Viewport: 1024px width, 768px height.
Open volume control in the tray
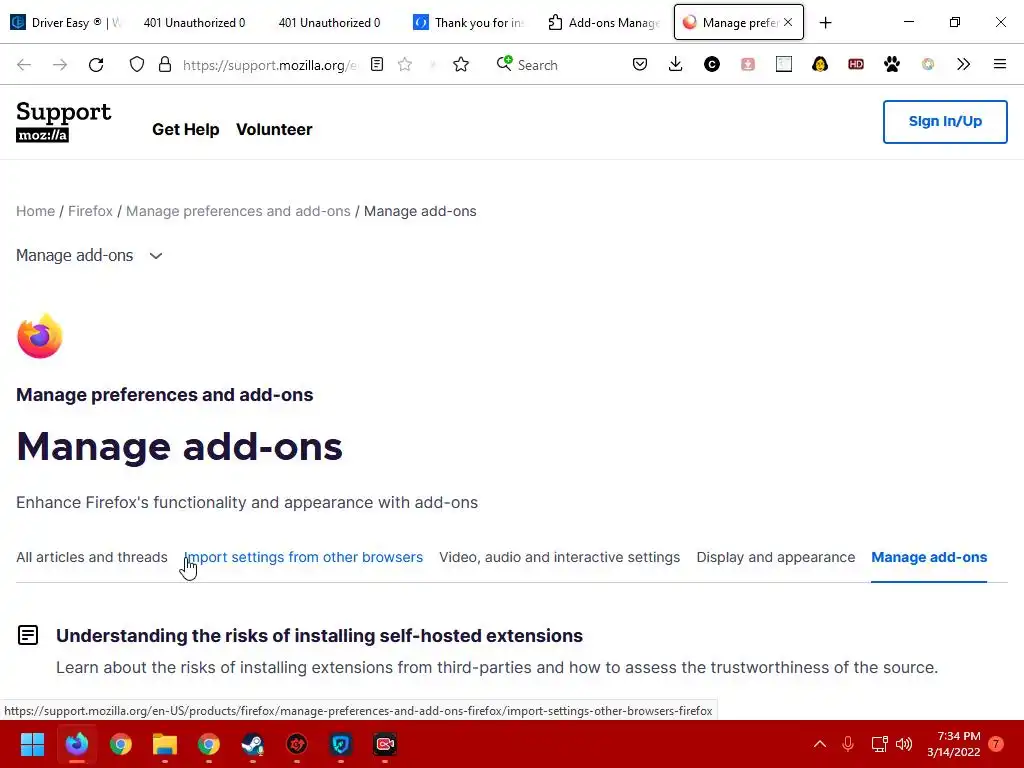pyautogui.click(x=904, y=744)
